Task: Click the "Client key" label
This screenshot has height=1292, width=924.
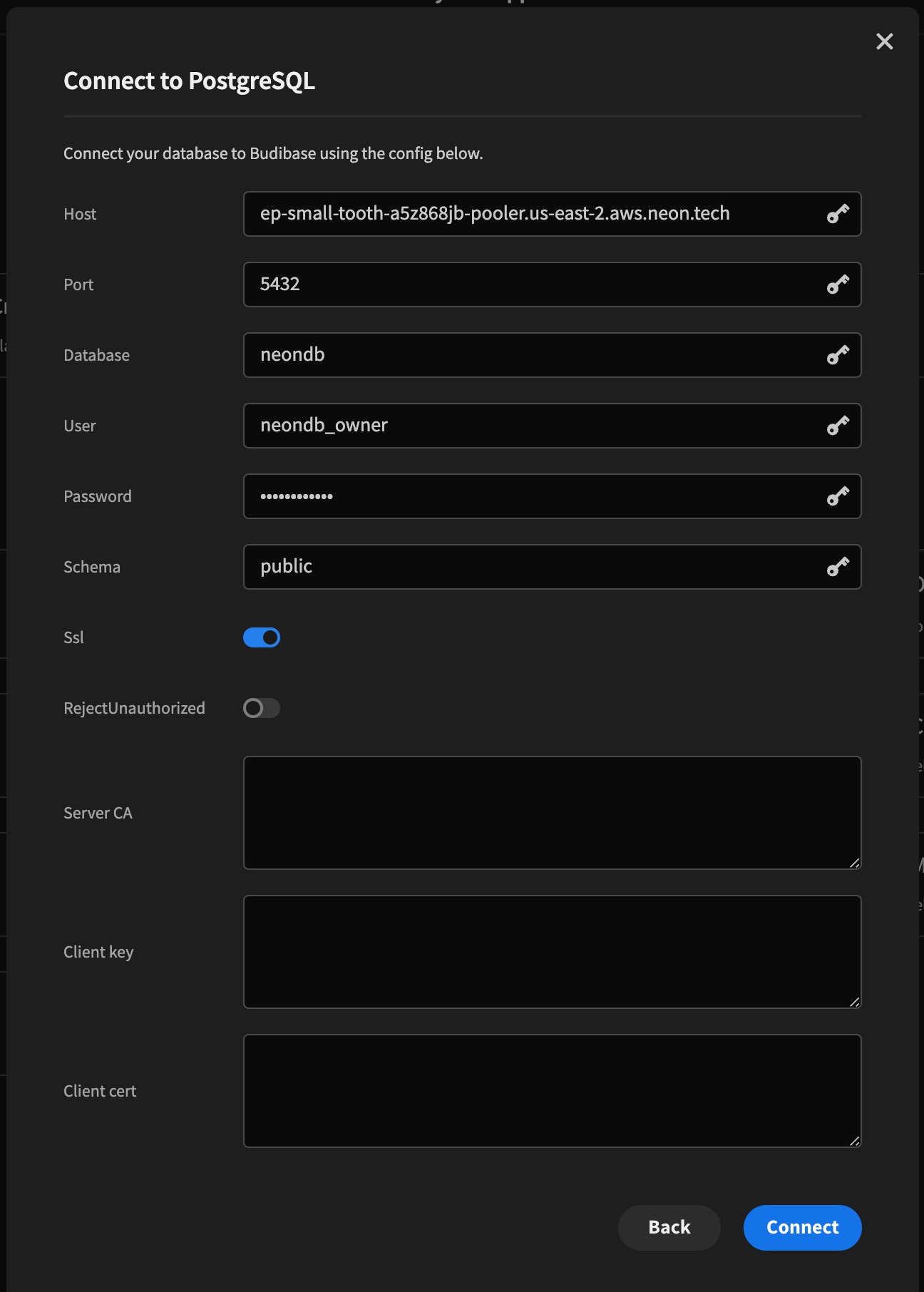Action: (x=98, y=952)
